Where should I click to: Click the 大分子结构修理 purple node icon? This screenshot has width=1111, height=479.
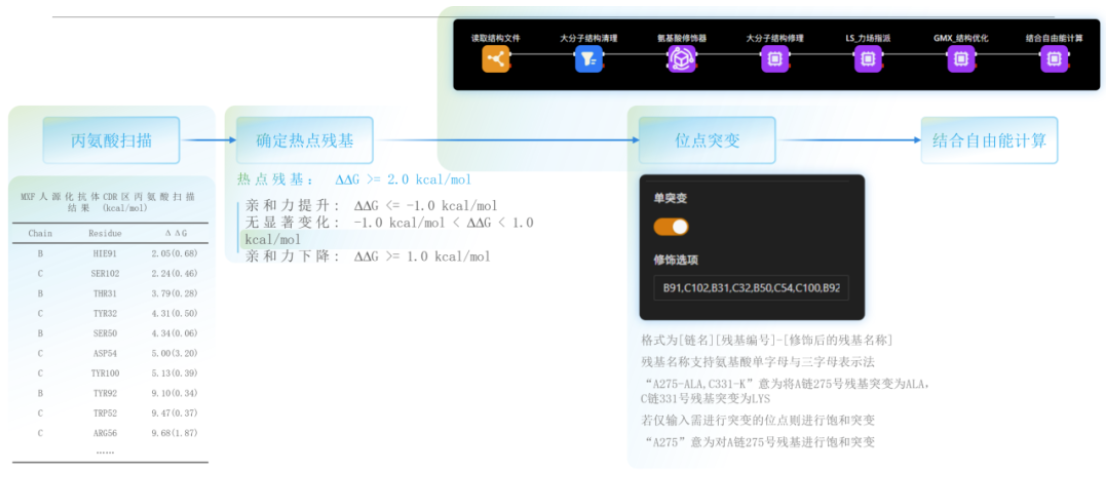tap(773, 60)
